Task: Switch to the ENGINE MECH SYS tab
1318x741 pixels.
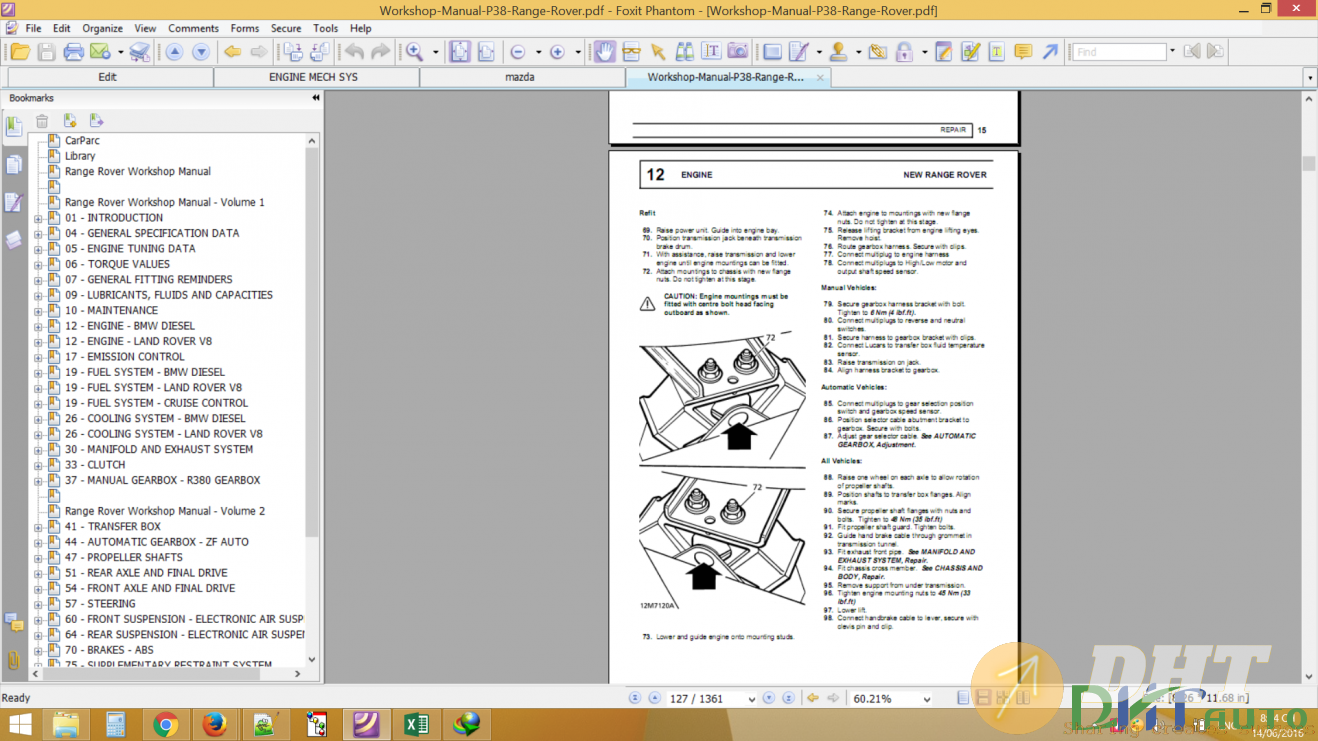Action: click(313, 77)
